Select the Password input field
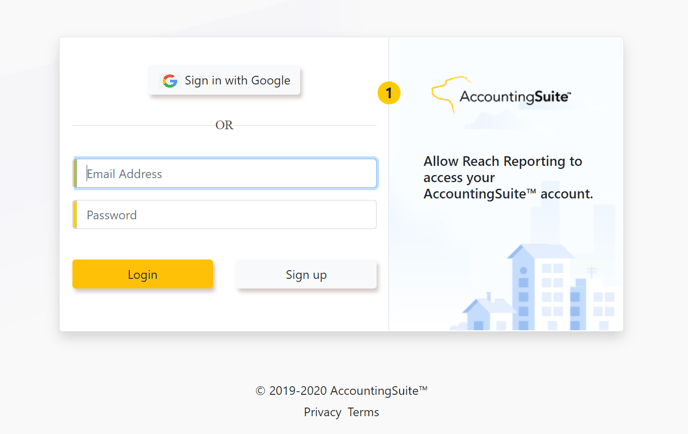This screenshot has width=688, height=434. 225,215
